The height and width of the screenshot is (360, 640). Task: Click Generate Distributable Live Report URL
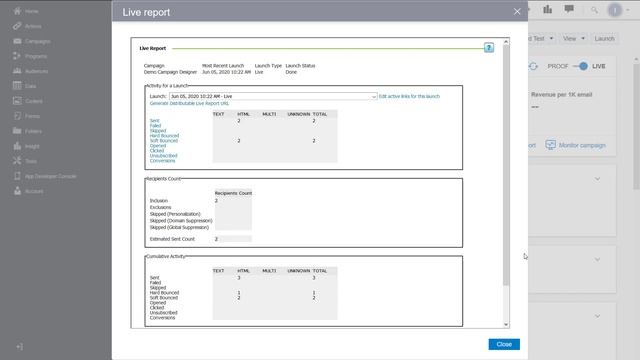(189, 104)
